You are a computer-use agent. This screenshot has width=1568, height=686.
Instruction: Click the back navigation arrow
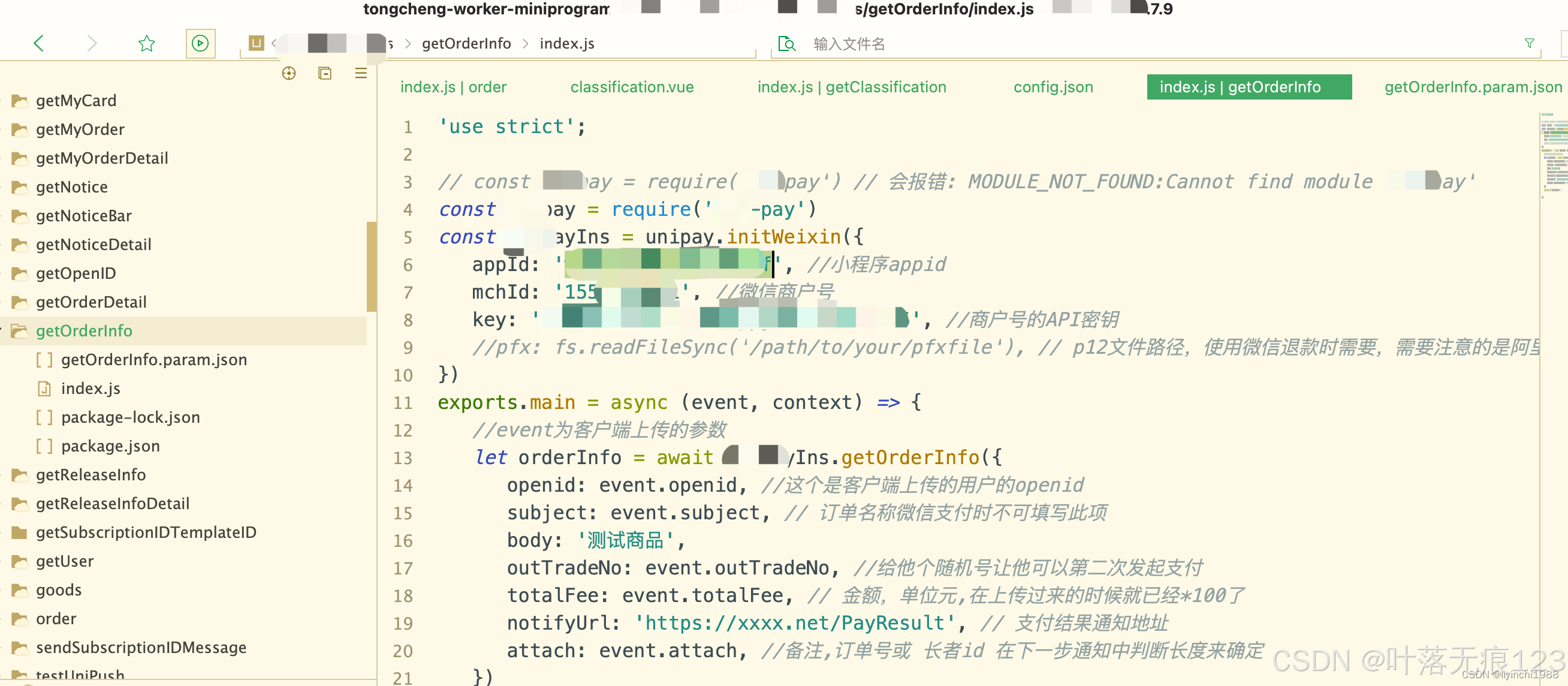click(38, 43)
